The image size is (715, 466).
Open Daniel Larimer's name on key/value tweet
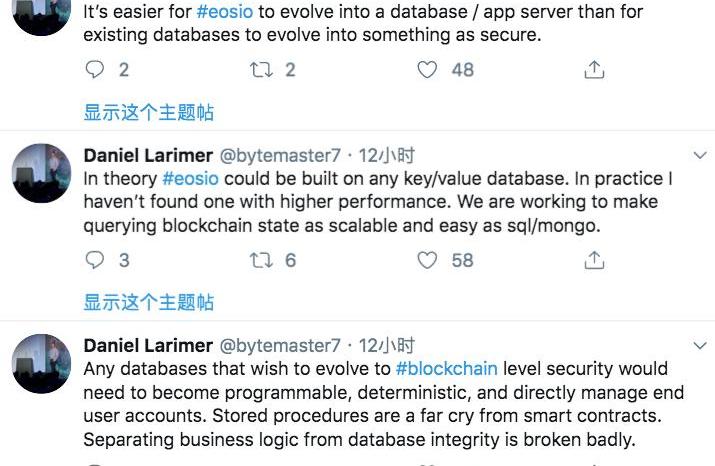tap(148, 155)
